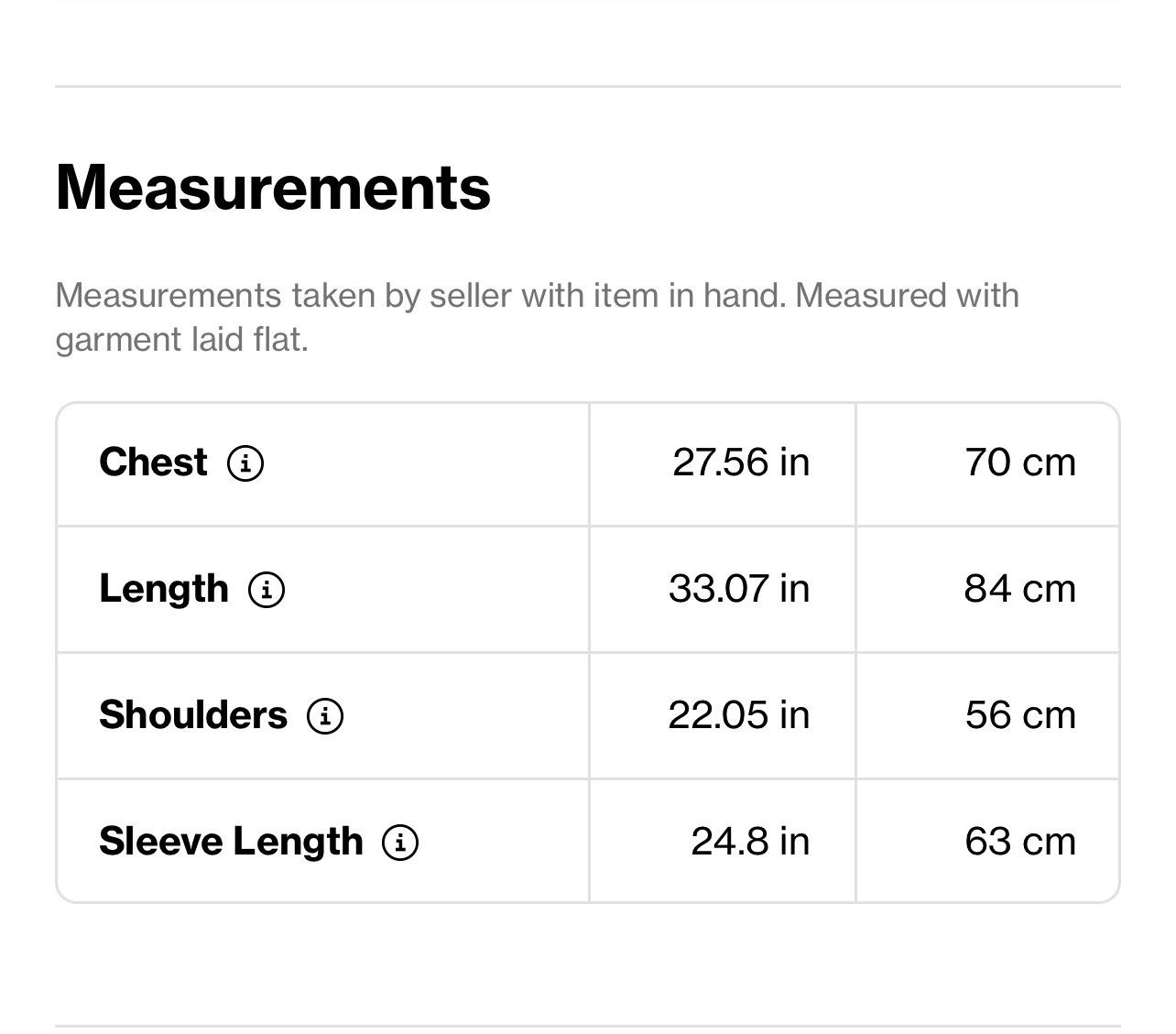The height and width of the screenshot is (1034, 1176).
Task: Select the Sleeve Length row label
Action: tap(231, 841)
